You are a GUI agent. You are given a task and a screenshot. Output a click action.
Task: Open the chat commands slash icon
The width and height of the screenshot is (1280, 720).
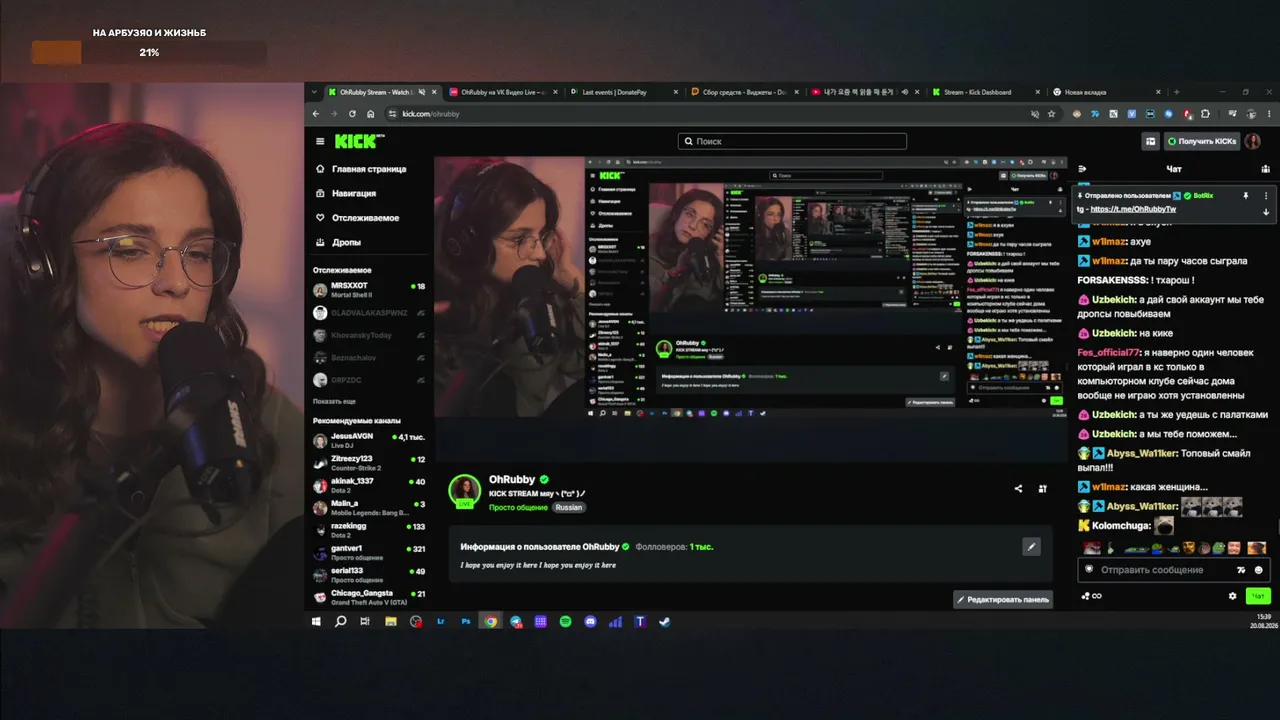1241,570
